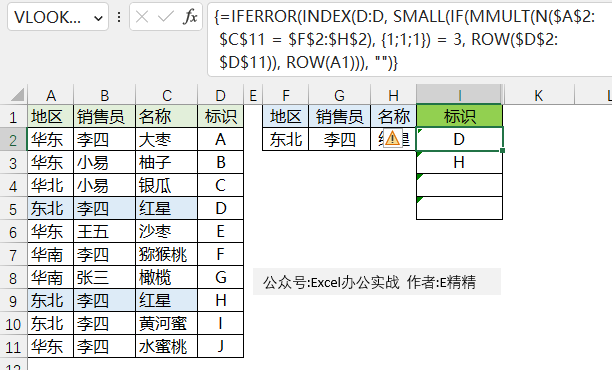Screen dimensions: 612x370
Task: Select row 11 header
Action: [x=13, y=347]
